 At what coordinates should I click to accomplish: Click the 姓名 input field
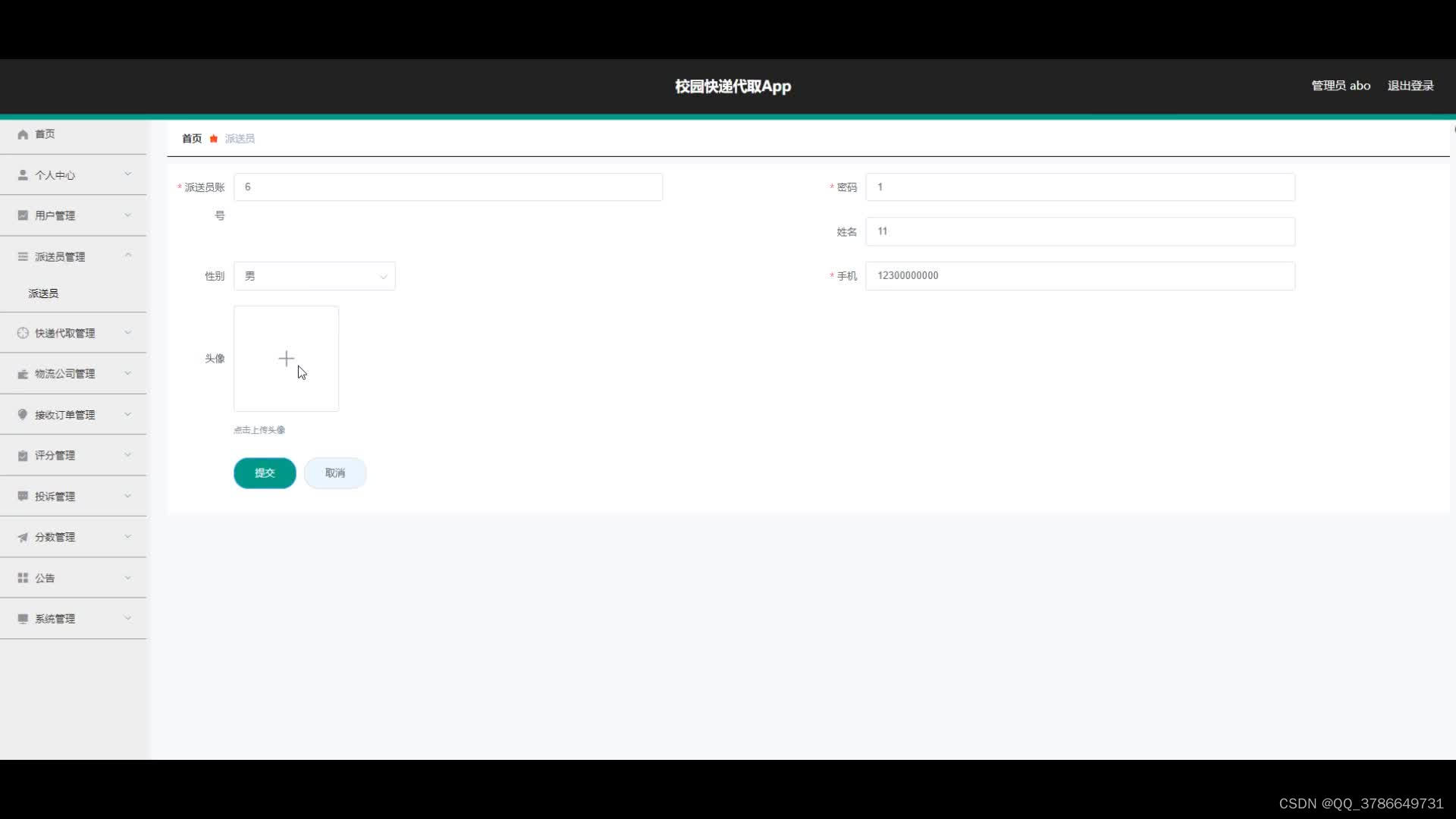(x=1081, y=231)
